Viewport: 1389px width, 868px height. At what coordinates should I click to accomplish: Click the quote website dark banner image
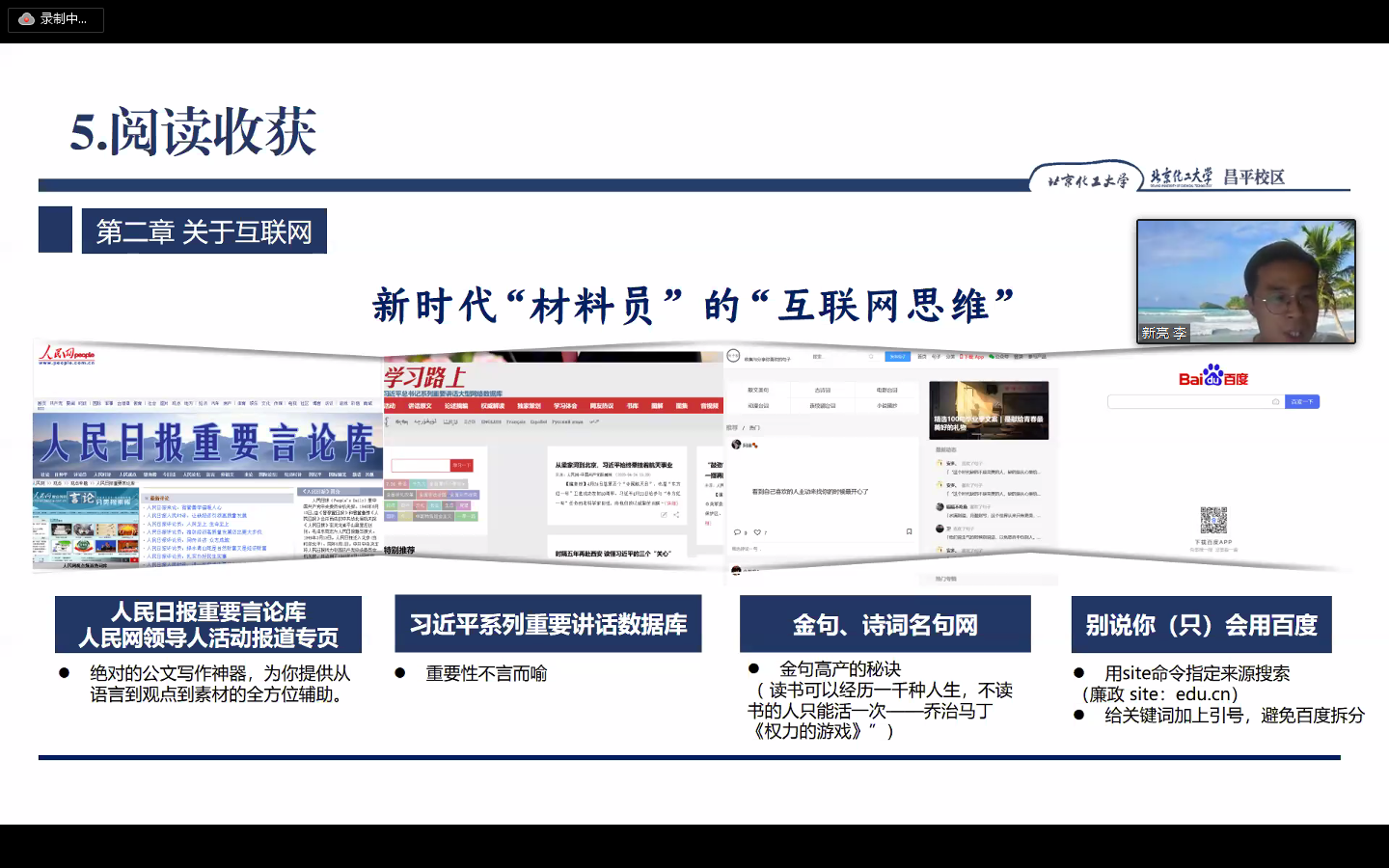(x=989, y=410)
